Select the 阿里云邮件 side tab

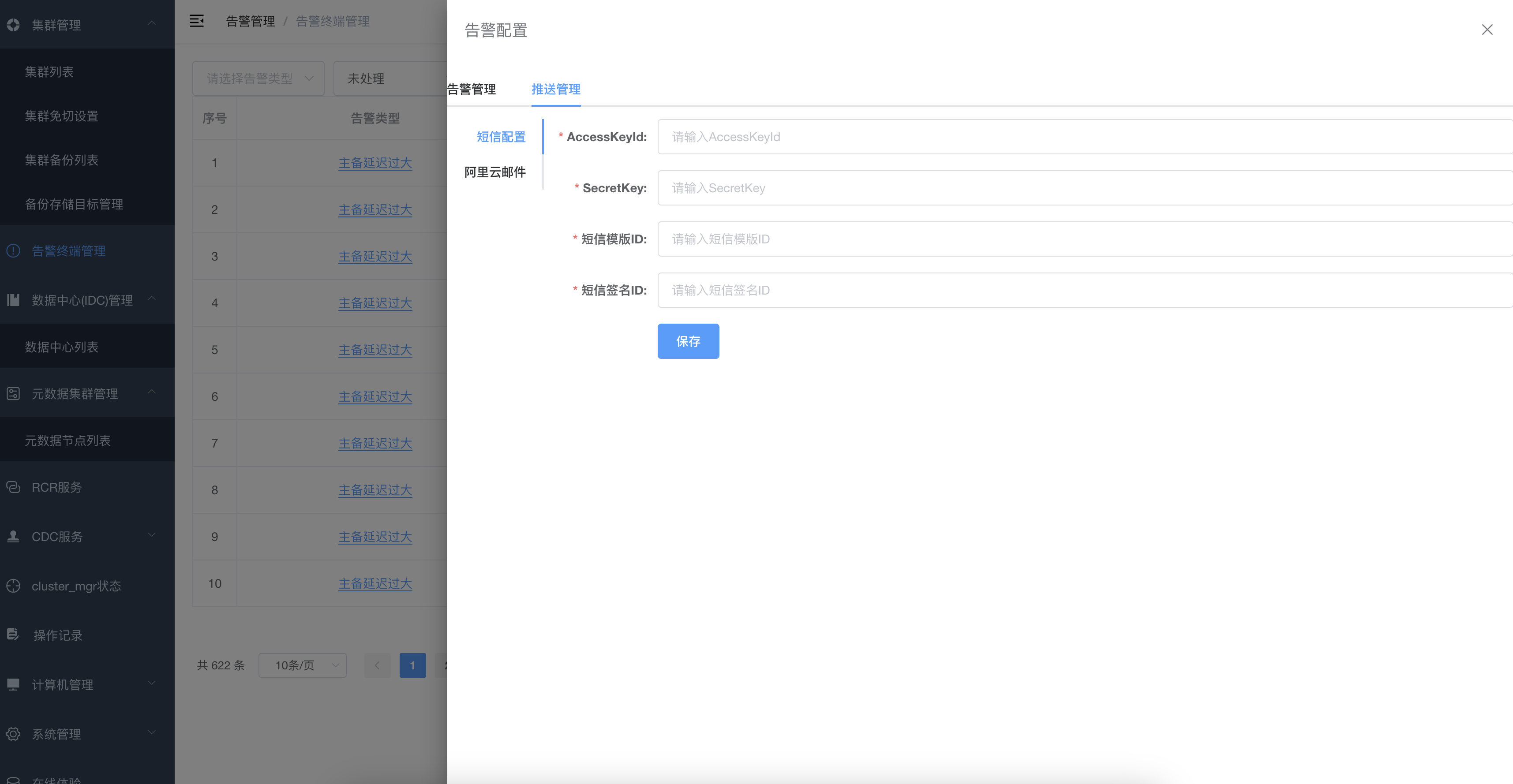tap(494, 172)
